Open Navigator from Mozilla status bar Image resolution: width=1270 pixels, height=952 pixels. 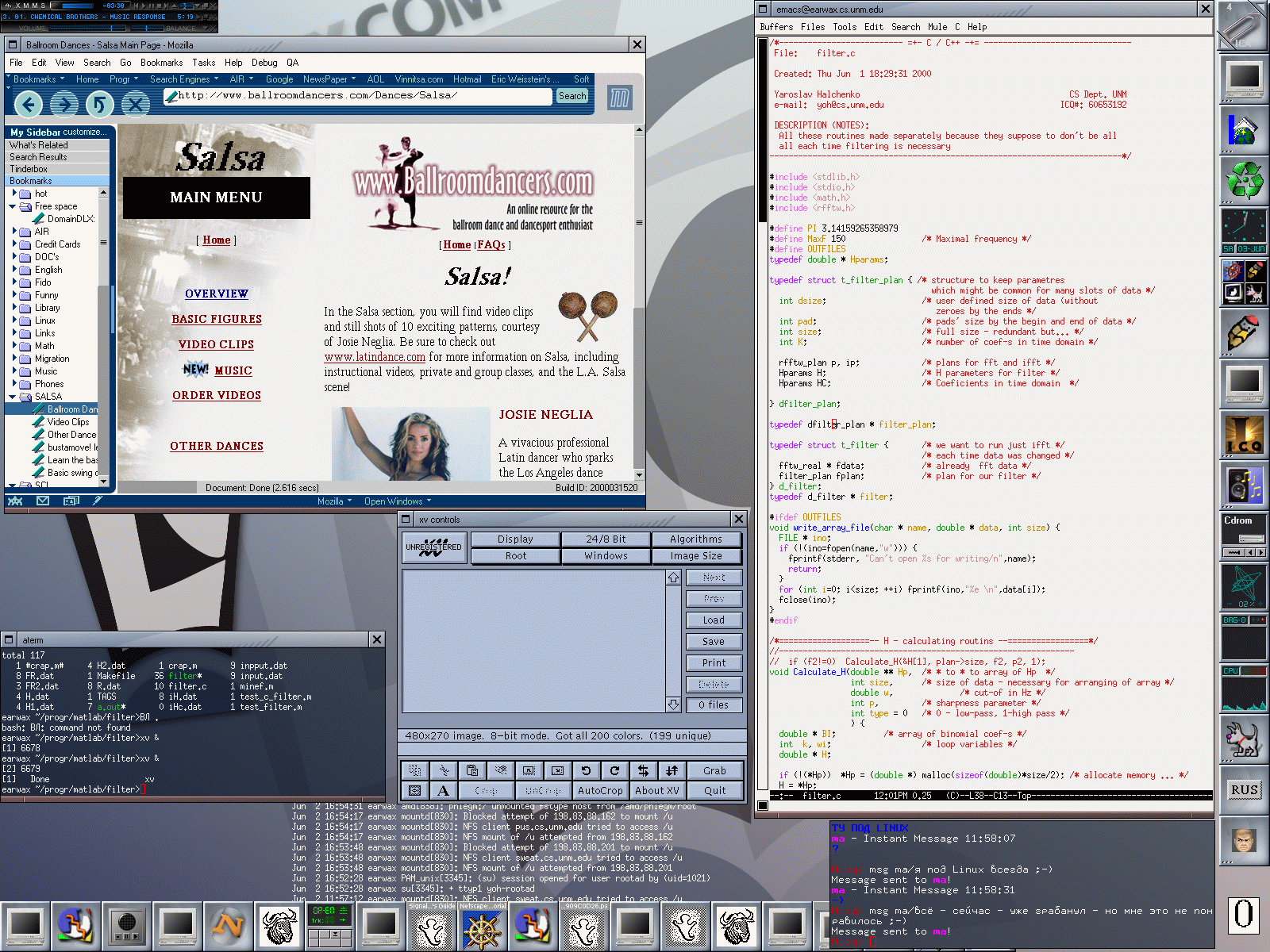tap(15, 501)
